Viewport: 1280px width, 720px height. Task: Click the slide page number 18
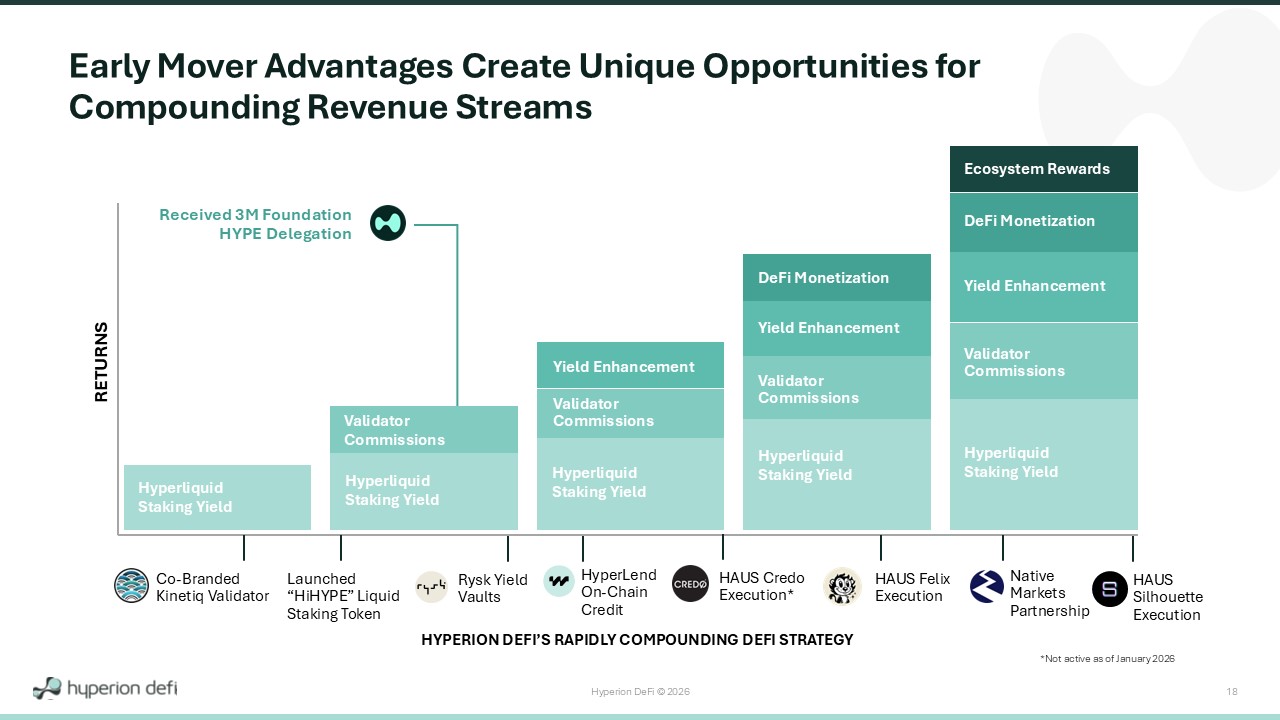tap(1232, 692)
